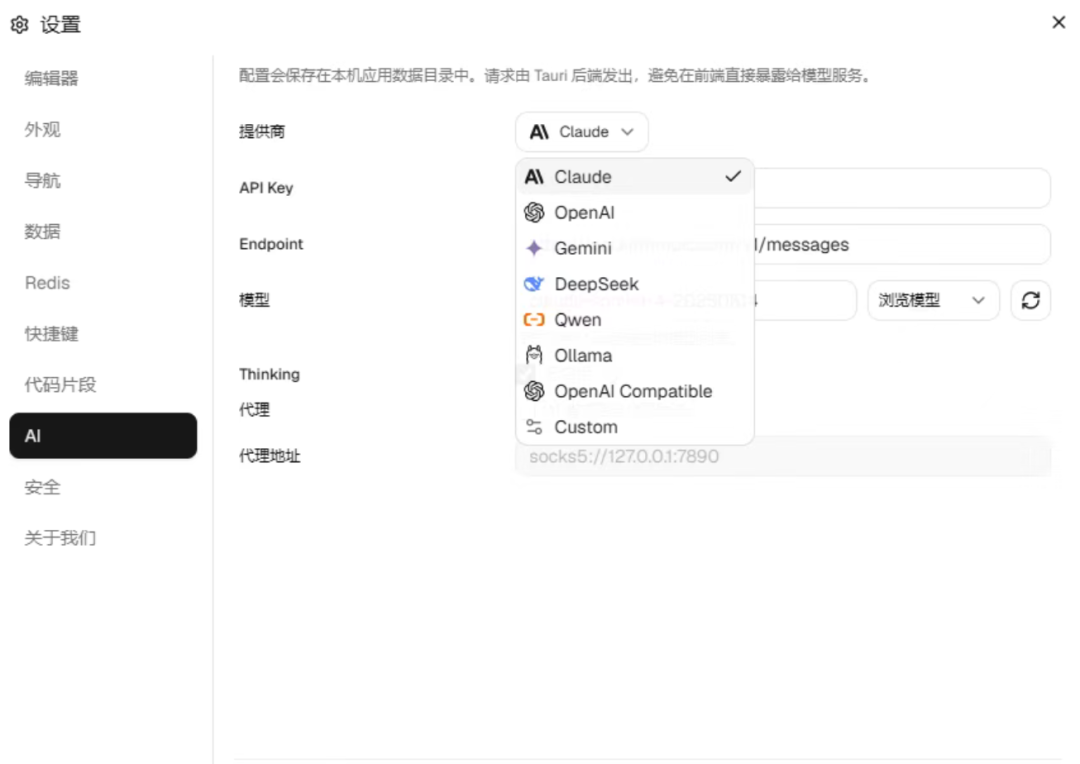1080x764 pixels.
Task: Click the settings gear icon in header
Action: [x=19, y=25]
